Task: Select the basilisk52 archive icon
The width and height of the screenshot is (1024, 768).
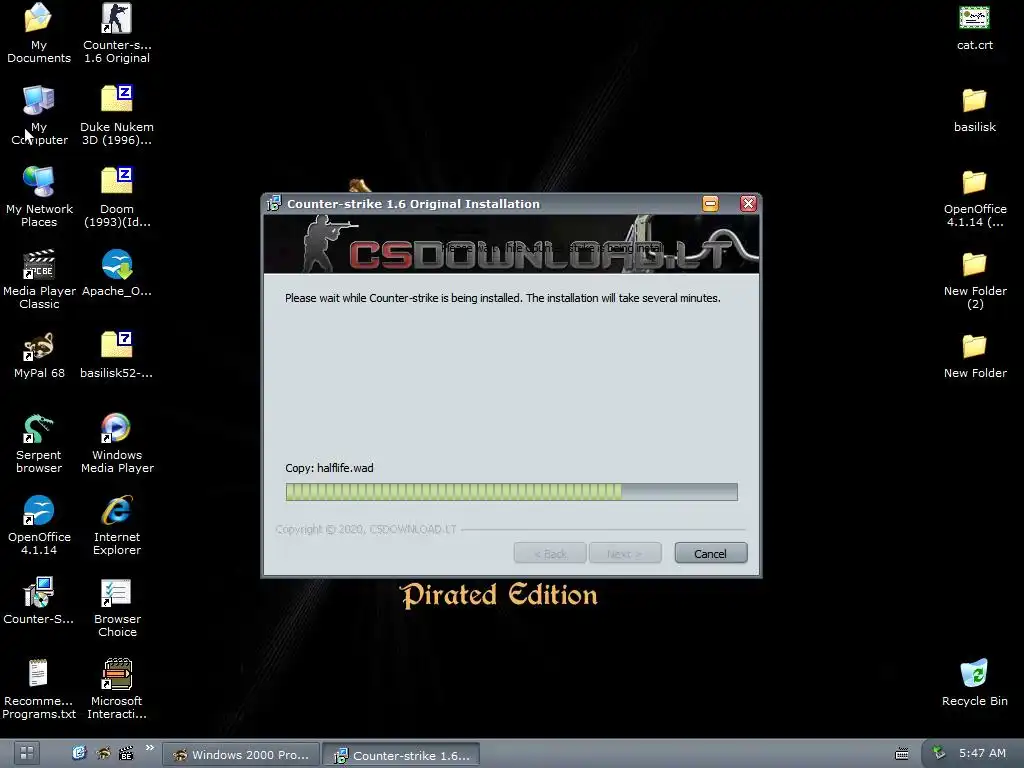Action: (117, 355)
